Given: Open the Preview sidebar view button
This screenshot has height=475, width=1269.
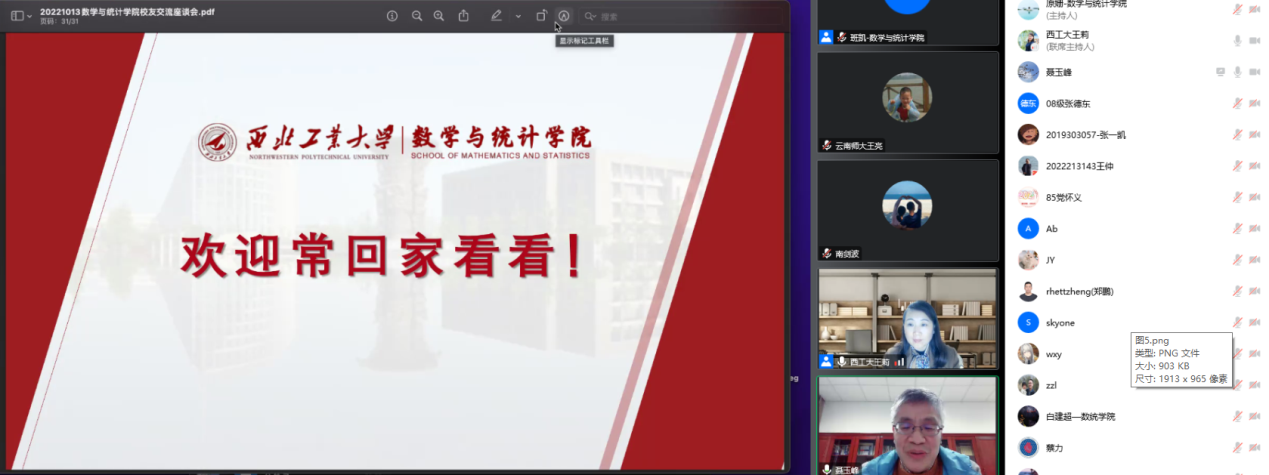Looking at the screenshot, I should point(17,16).
